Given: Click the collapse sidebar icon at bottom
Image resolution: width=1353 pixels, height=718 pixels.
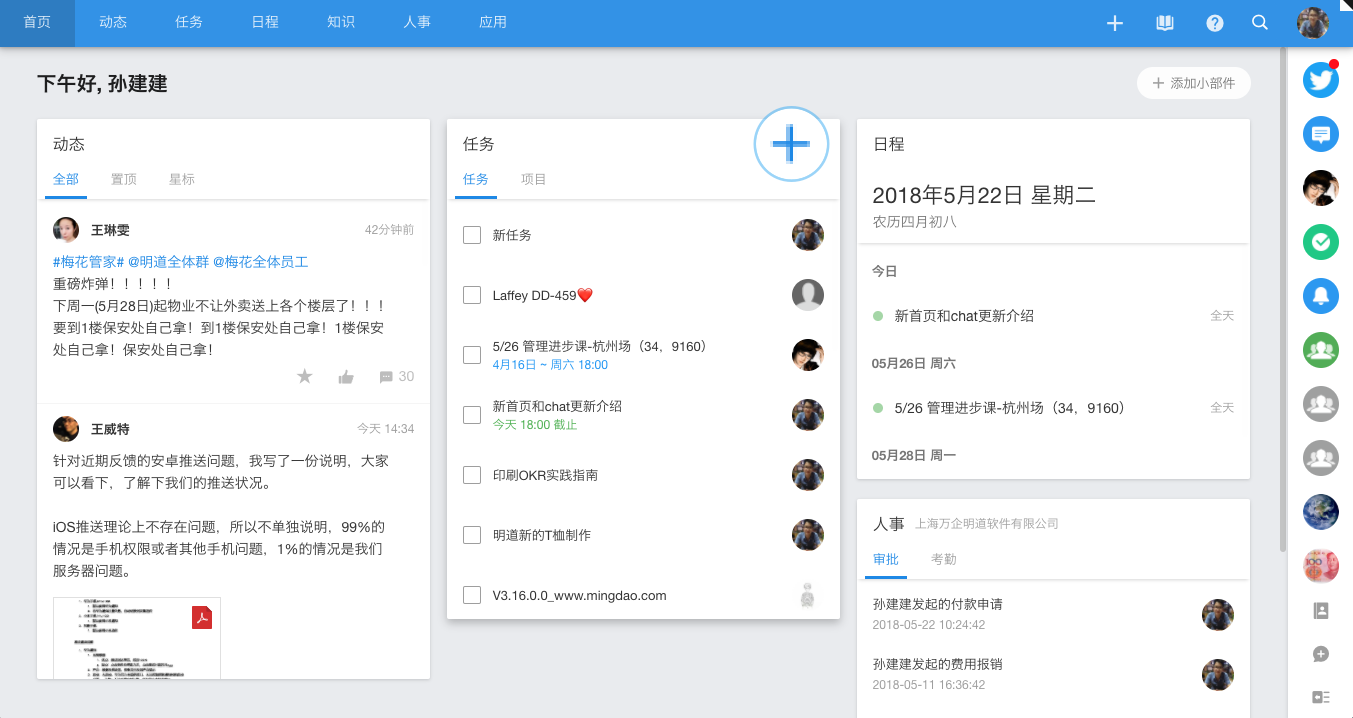Looking at the screenshot, I should [1320, 697].
